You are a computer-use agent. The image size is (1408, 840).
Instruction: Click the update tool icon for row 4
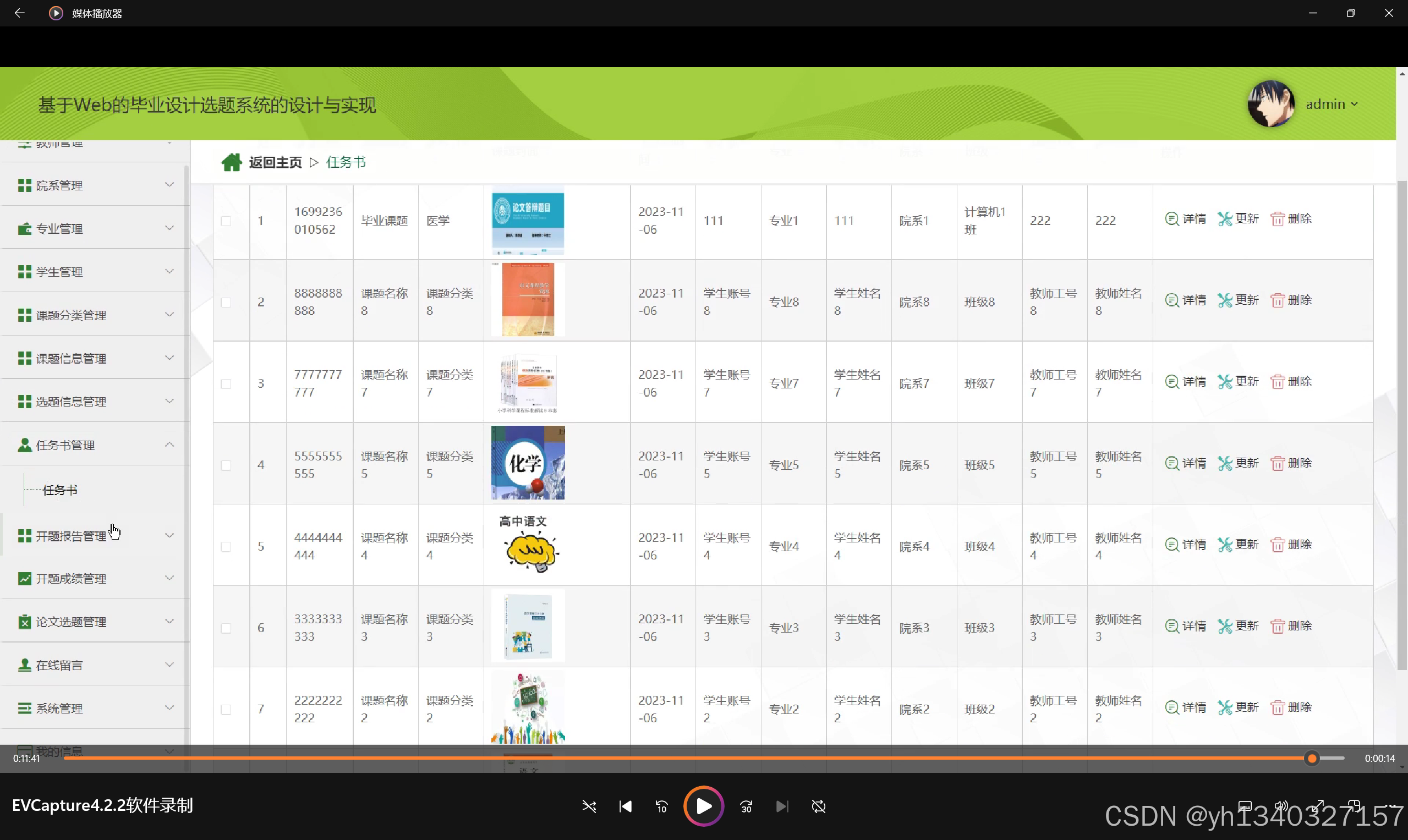(x=1225, y=464)
